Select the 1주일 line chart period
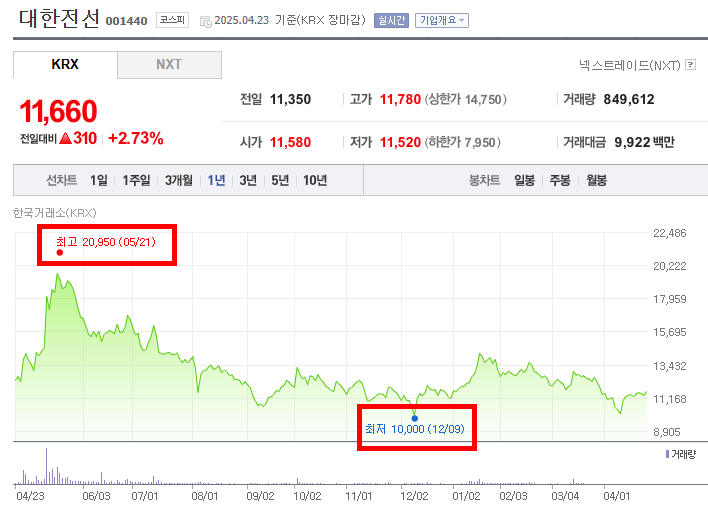This screenshot has height=515, width=708. coord(136,181)
